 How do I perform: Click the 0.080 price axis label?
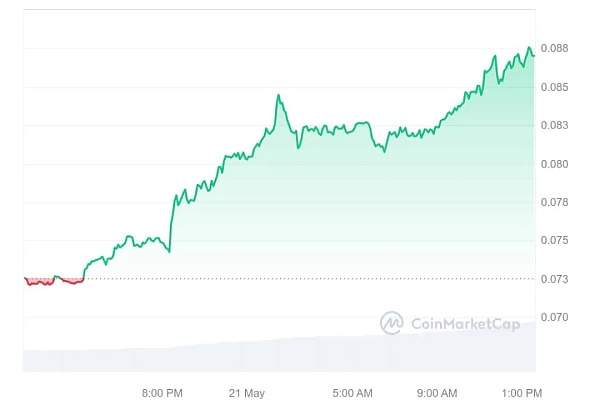554,164
